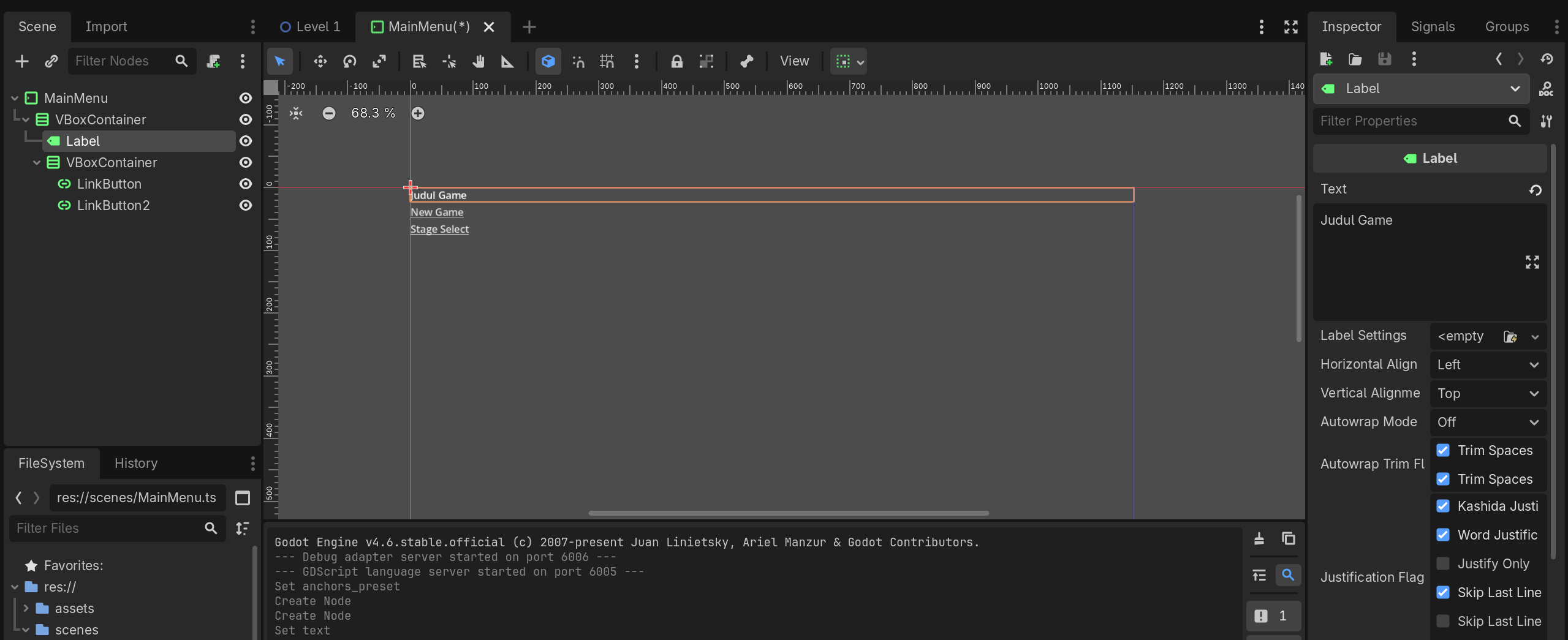Open Label class documentation with the DOC icon
This screenshot has height=640, width=1568.
[x=1547, y=88]
